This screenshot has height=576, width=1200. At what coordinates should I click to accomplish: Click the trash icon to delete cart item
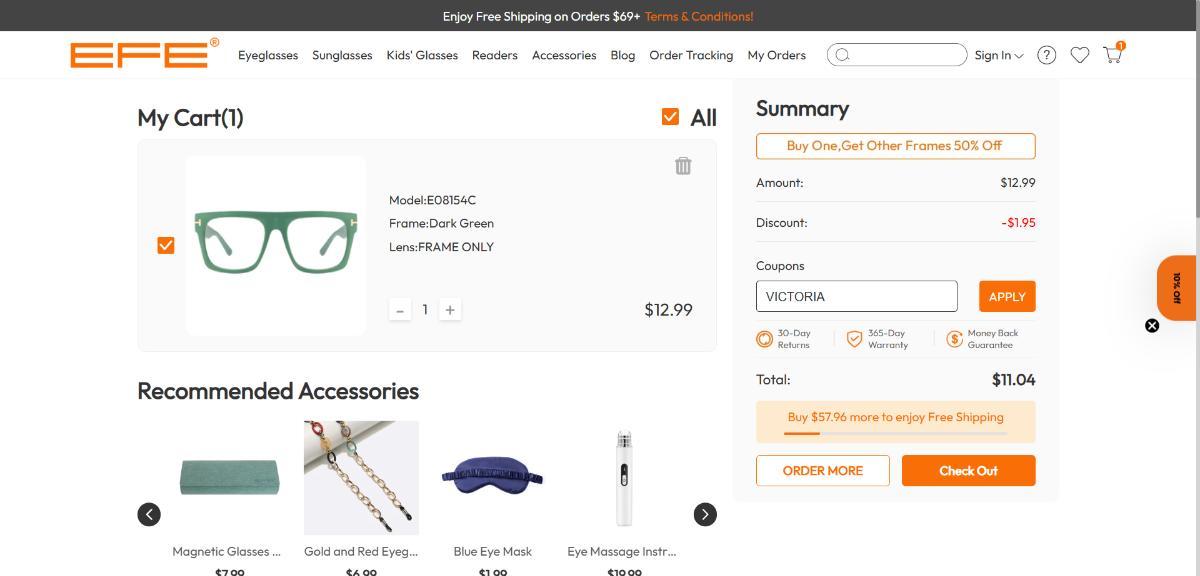tap(683, 166)
